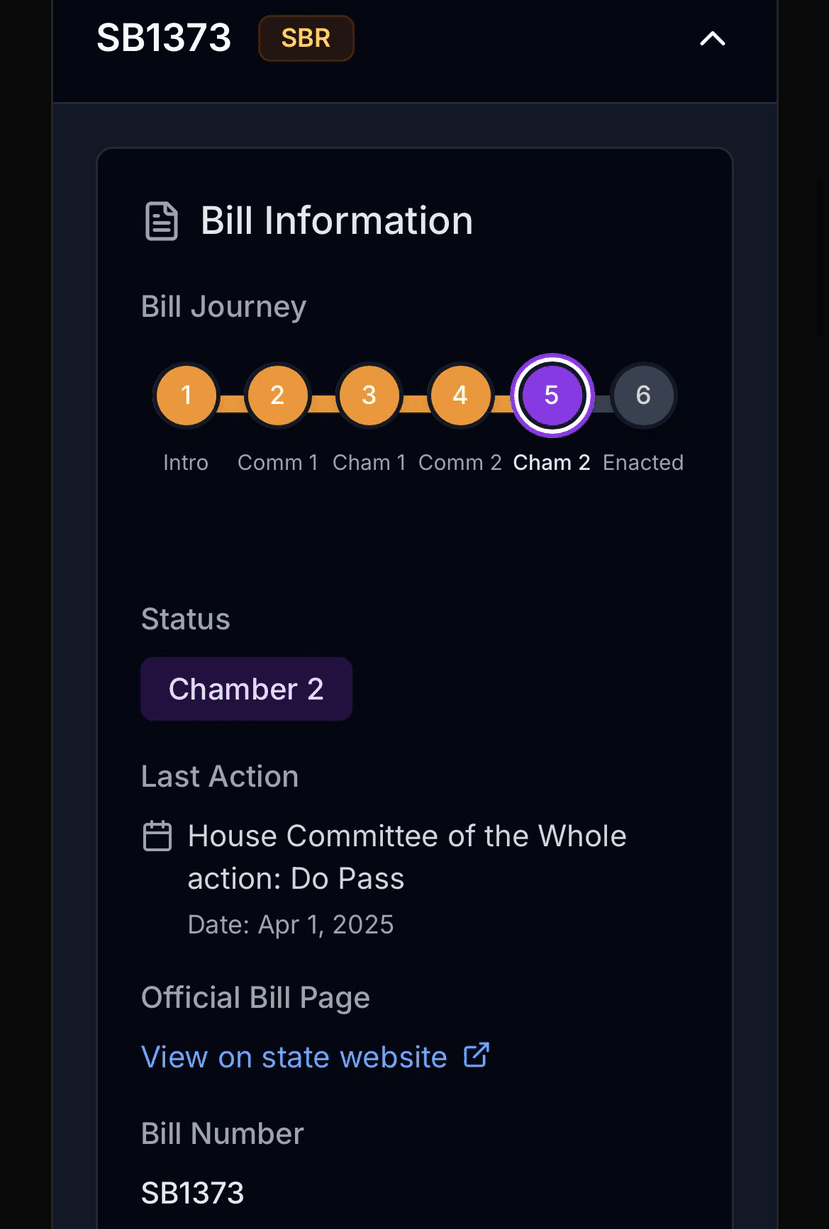
Task: Click the Chamber 2 status badge
Action: 246,689
